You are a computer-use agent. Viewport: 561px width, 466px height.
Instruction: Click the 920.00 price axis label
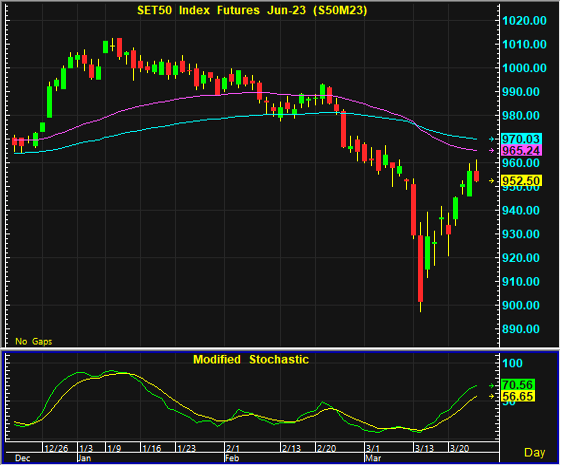521,258
